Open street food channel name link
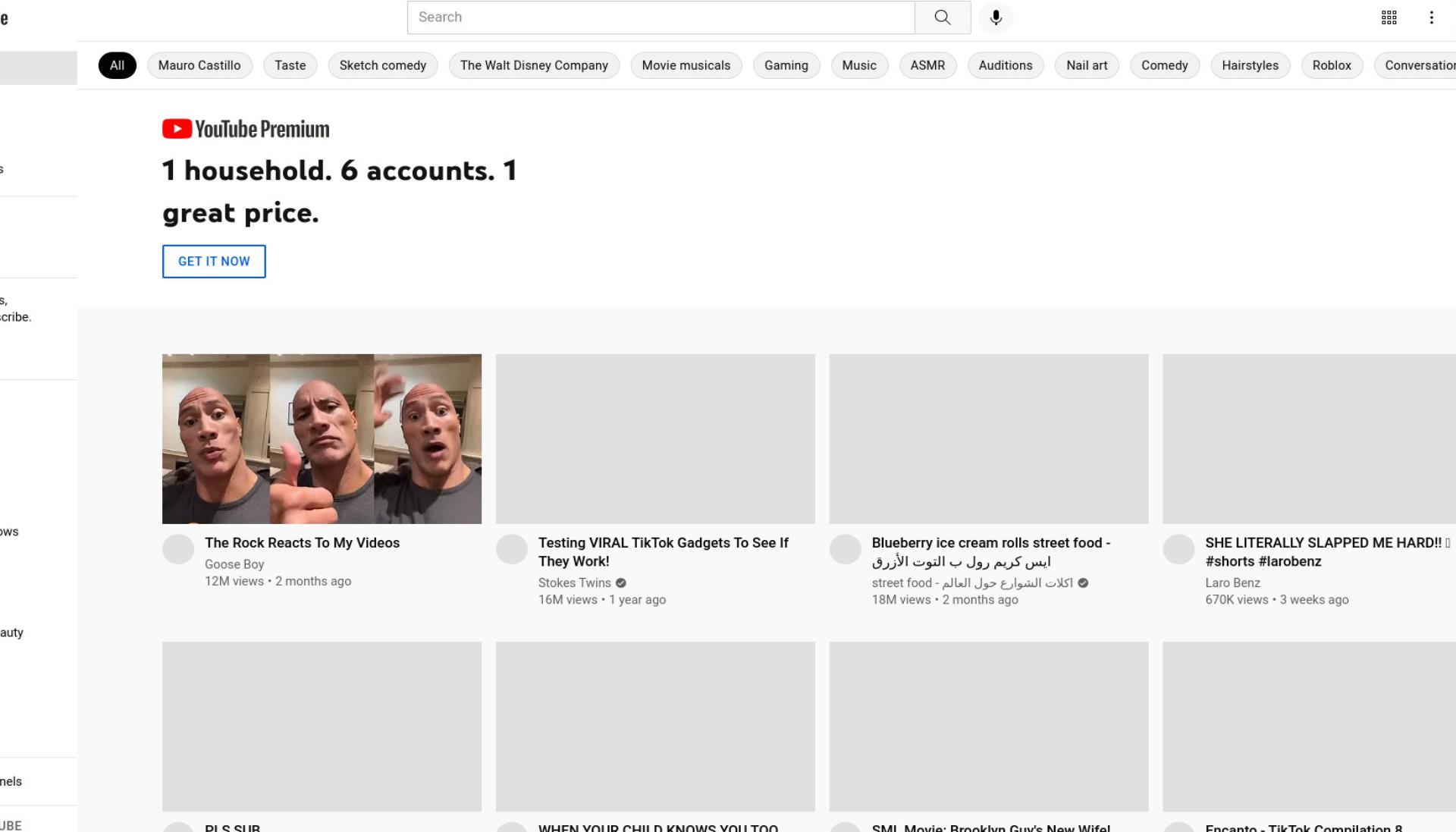The width and height of the screenshot is (1456, 832). (972, 583)
